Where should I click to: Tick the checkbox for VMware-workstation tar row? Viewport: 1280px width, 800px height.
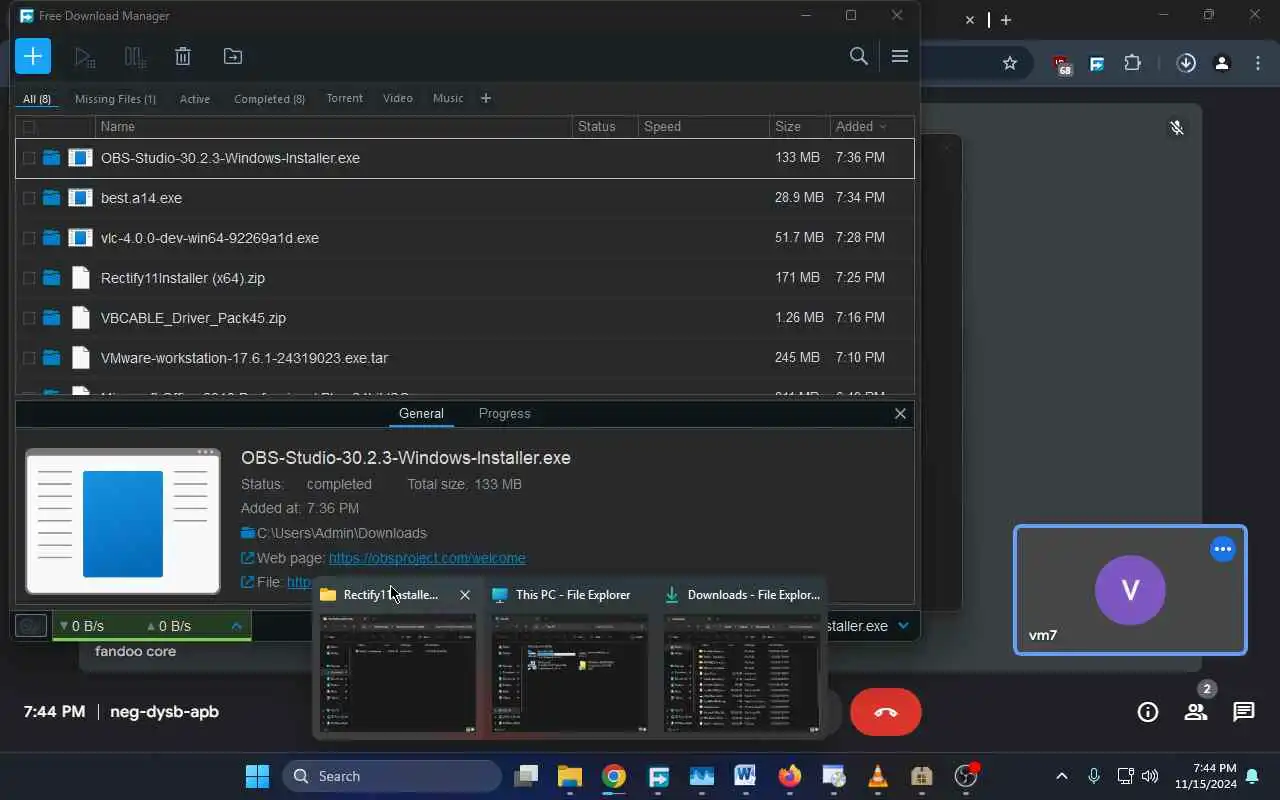pos(29,358)
